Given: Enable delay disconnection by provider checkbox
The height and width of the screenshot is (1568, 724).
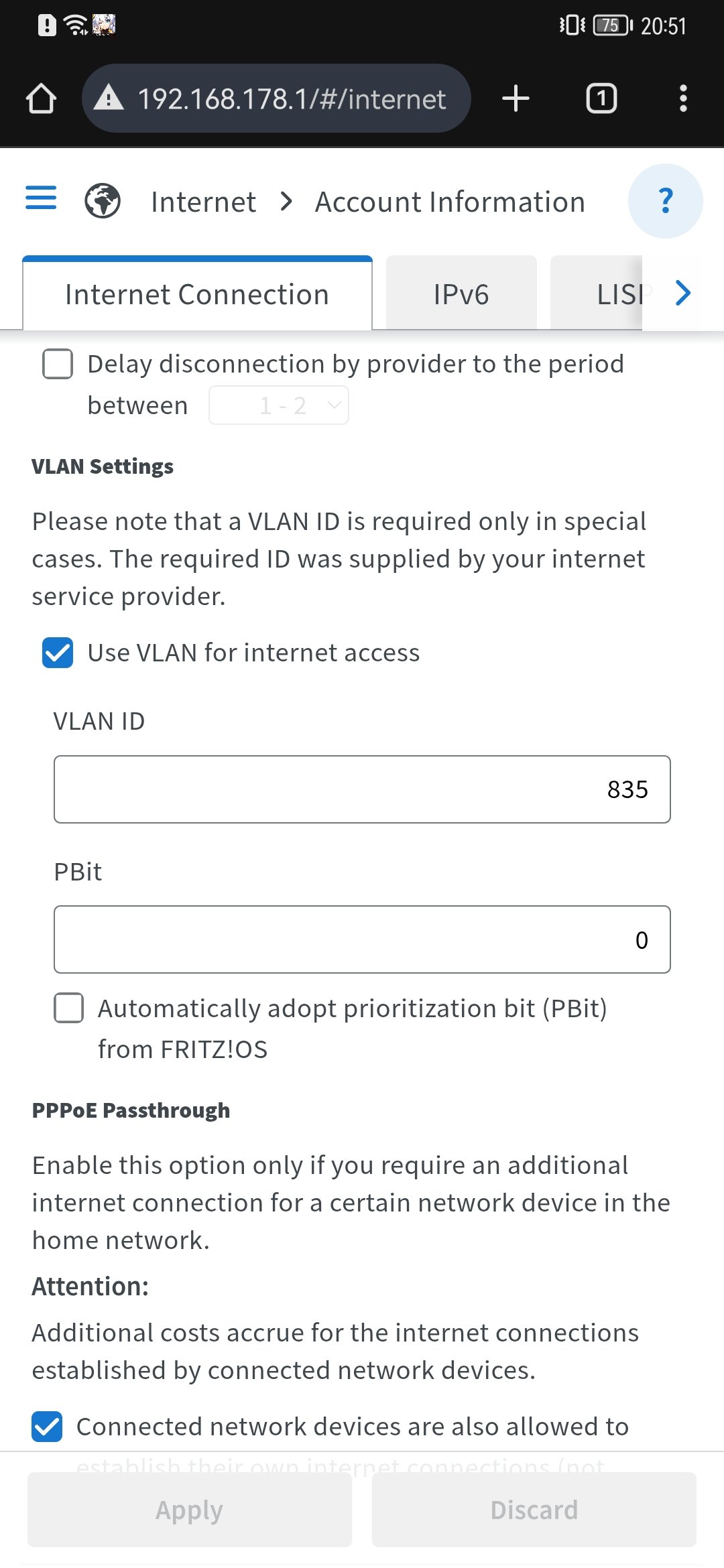Looking at the screenshot, I should click(58, 365).
